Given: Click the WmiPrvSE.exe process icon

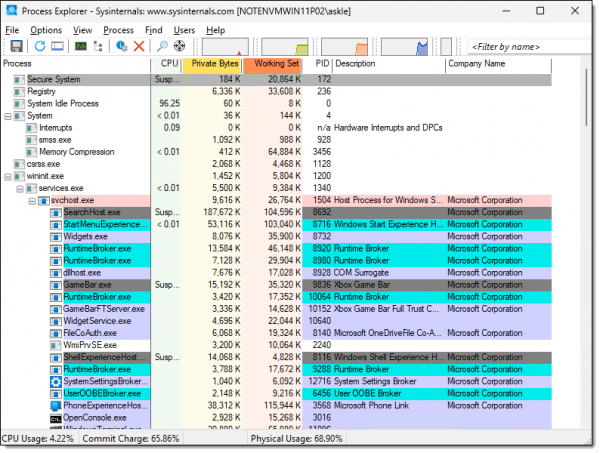Looking at the screenshot, I should click(x=56, y=345).
